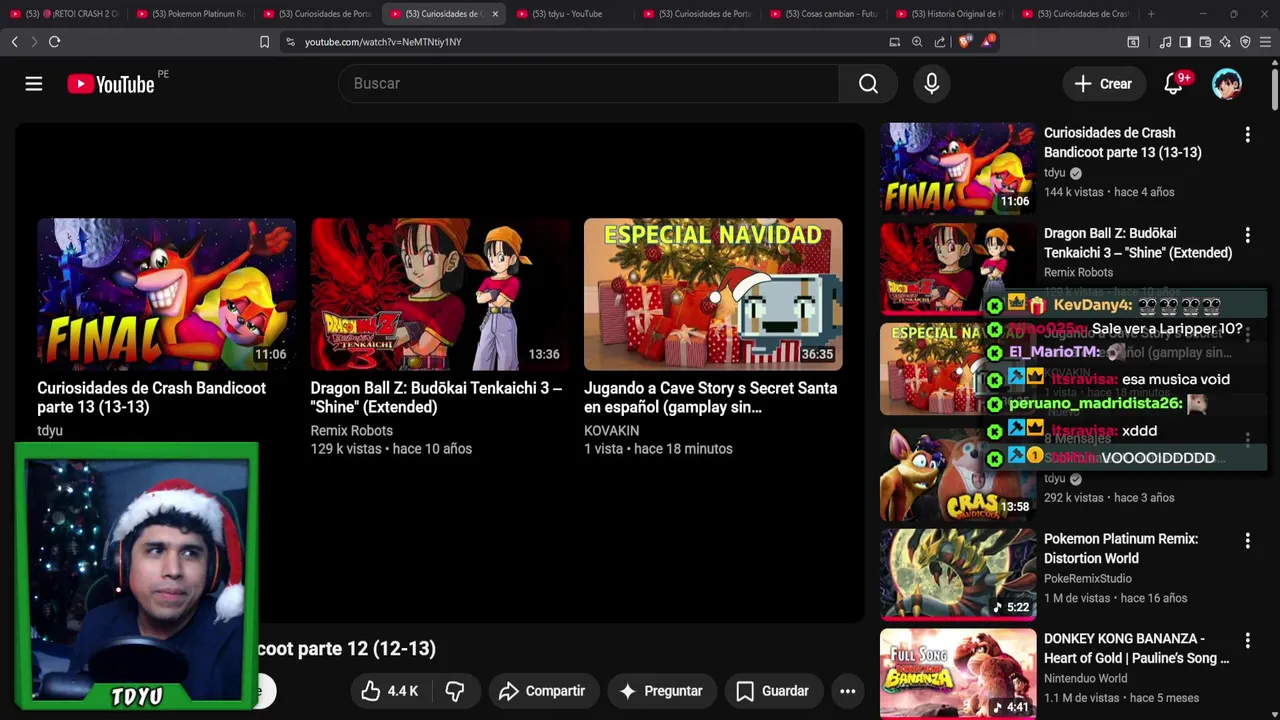Image resolution: width=1280 pixels, height=720 pixels.
Task: Open endscreen thumbnail Curiosidades de Crash parte 13
Action: point(166,294)
